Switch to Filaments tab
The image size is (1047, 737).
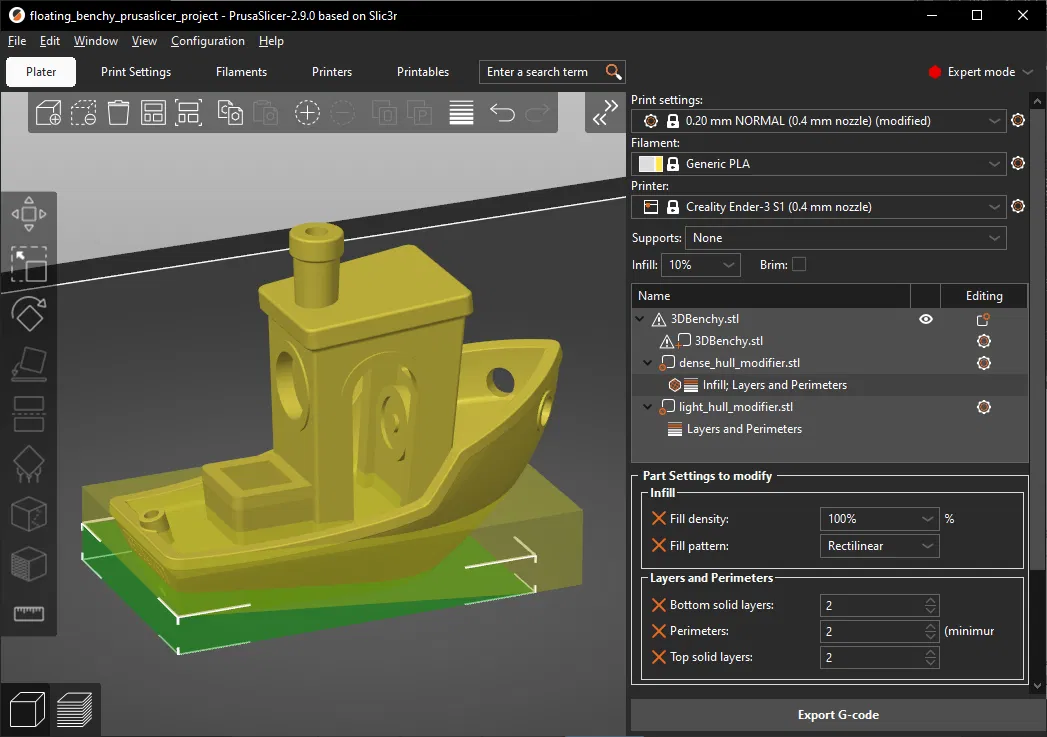coord(241,71)
